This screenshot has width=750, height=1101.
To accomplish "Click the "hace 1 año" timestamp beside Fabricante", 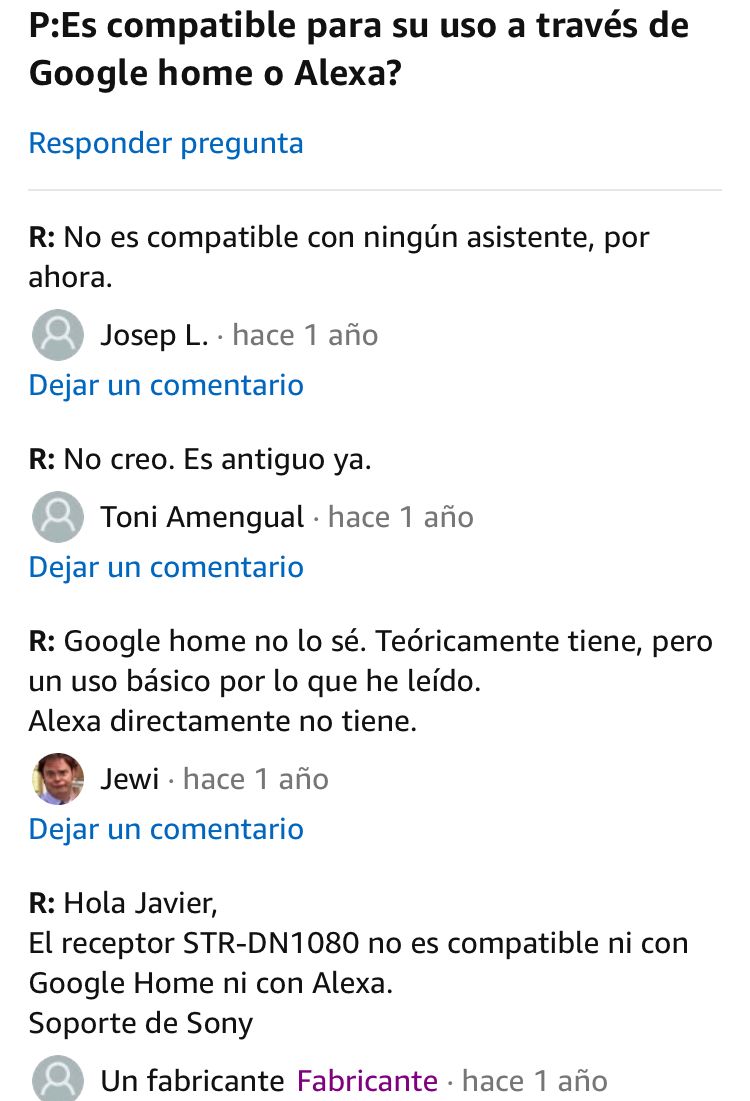I will pos(535,1081).
